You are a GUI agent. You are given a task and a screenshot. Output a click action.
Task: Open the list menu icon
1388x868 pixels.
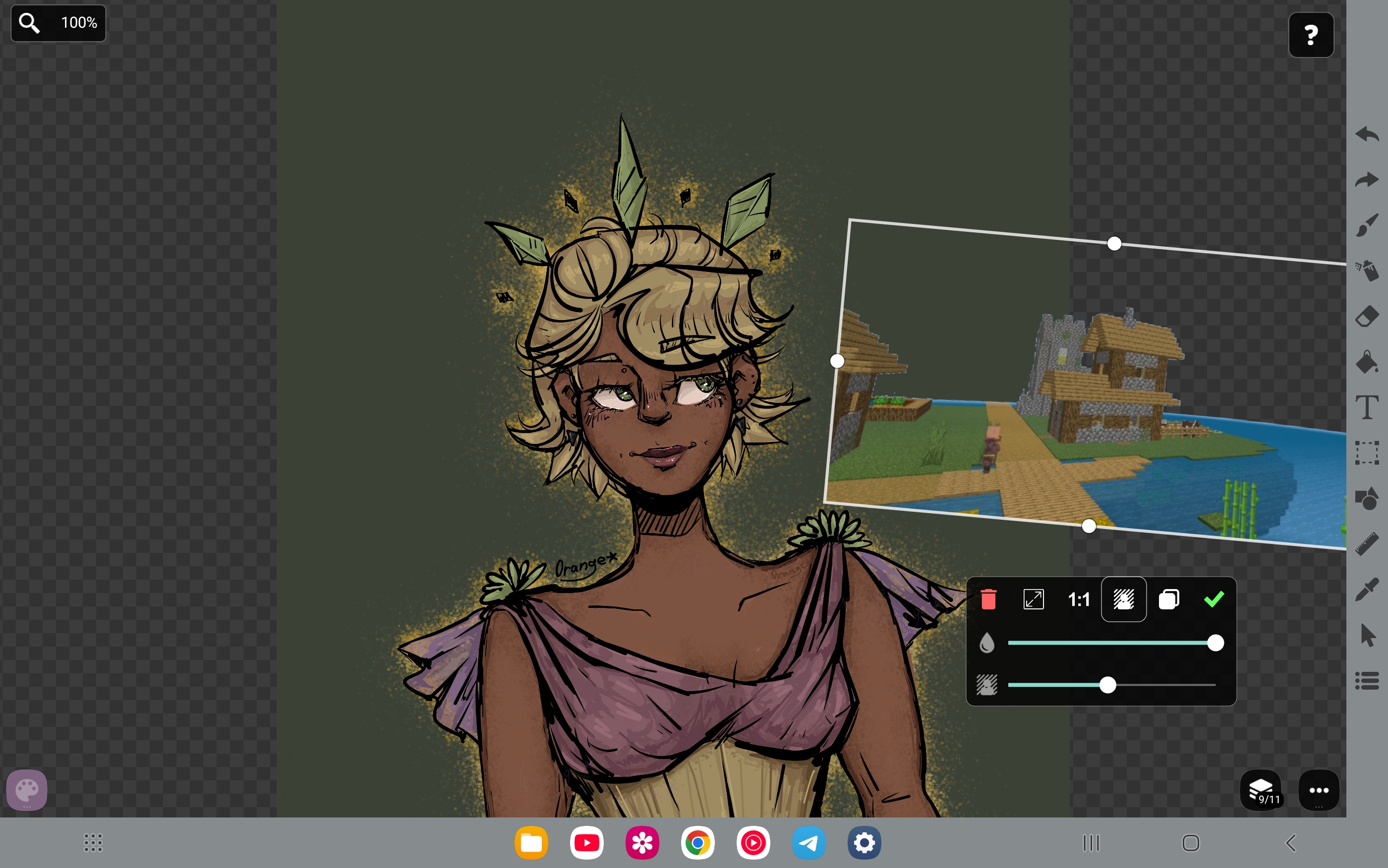pos(1367,681)
